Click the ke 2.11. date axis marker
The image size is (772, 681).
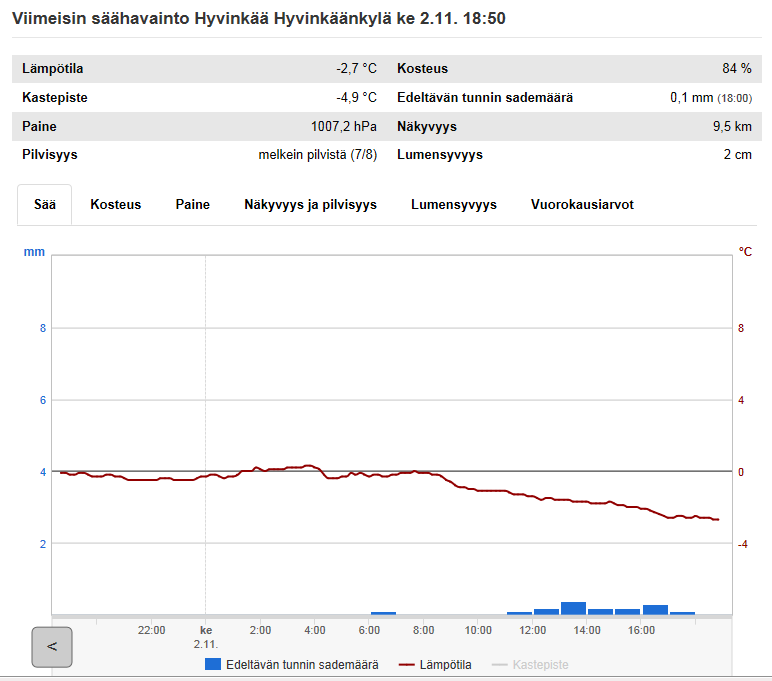[206, 637]
